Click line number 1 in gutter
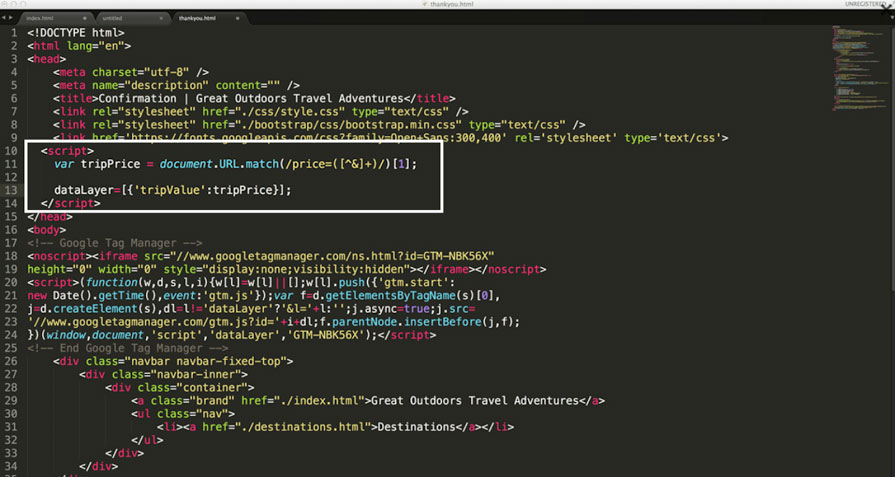The image size is (895, 477). coord(14,33)
